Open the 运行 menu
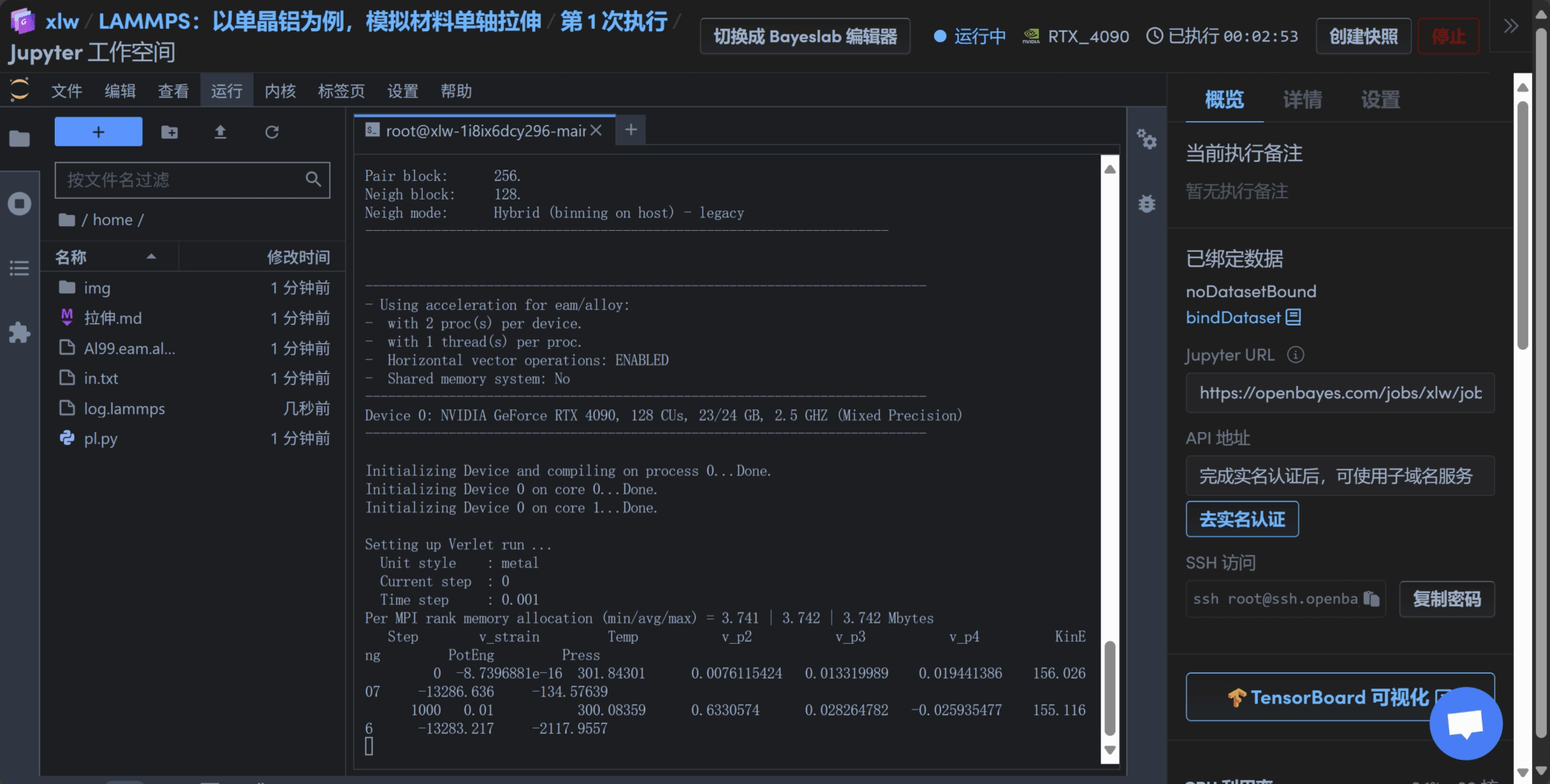This screenshot has height=784, width=1550. click(227, 92)
